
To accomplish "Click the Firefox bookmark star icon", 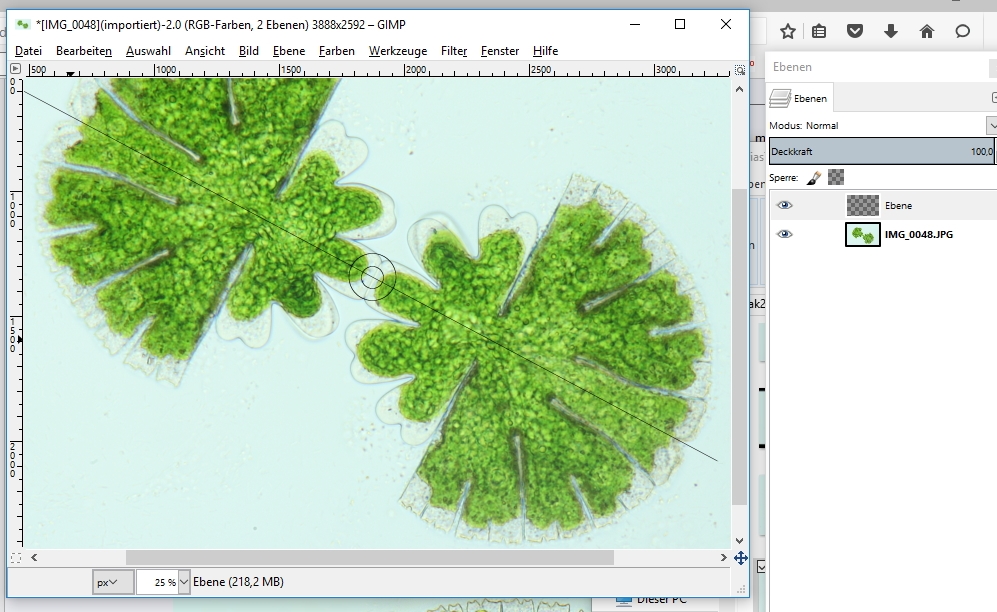I will (x=788, y=31).
